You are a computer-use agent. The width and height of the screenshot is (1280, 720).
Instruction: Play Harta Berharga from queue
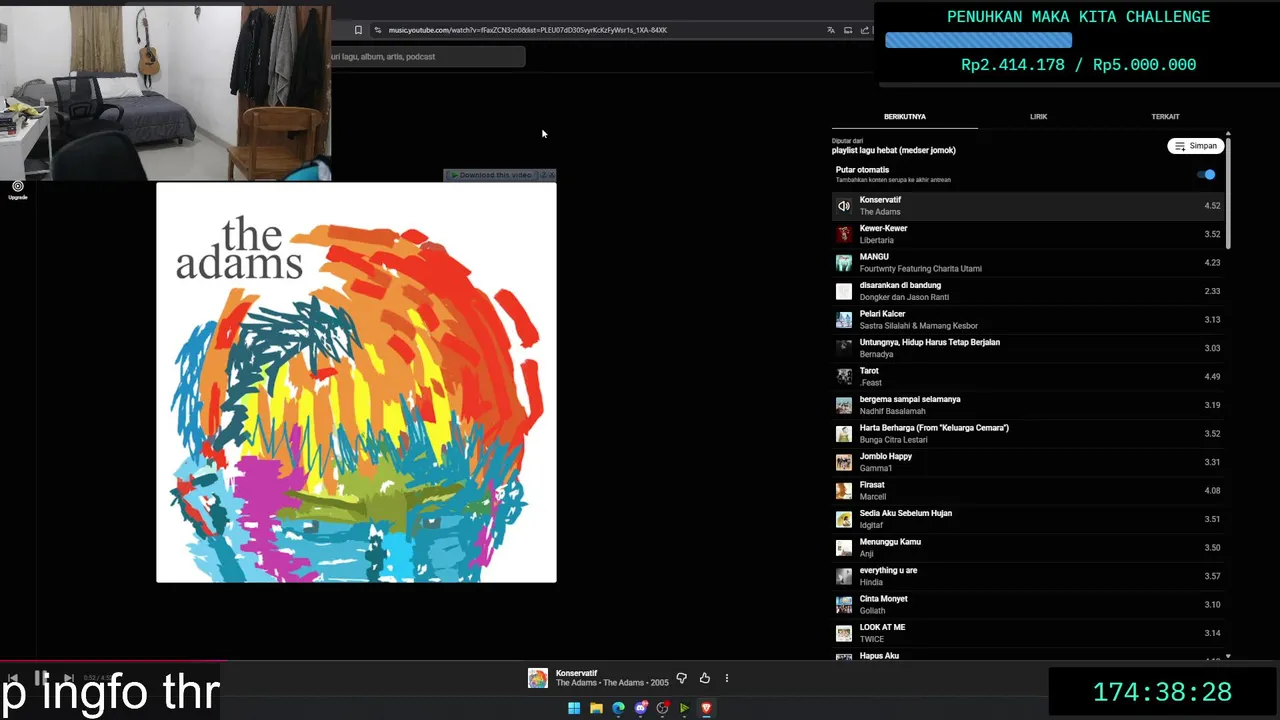click(x=1030, y=434)
